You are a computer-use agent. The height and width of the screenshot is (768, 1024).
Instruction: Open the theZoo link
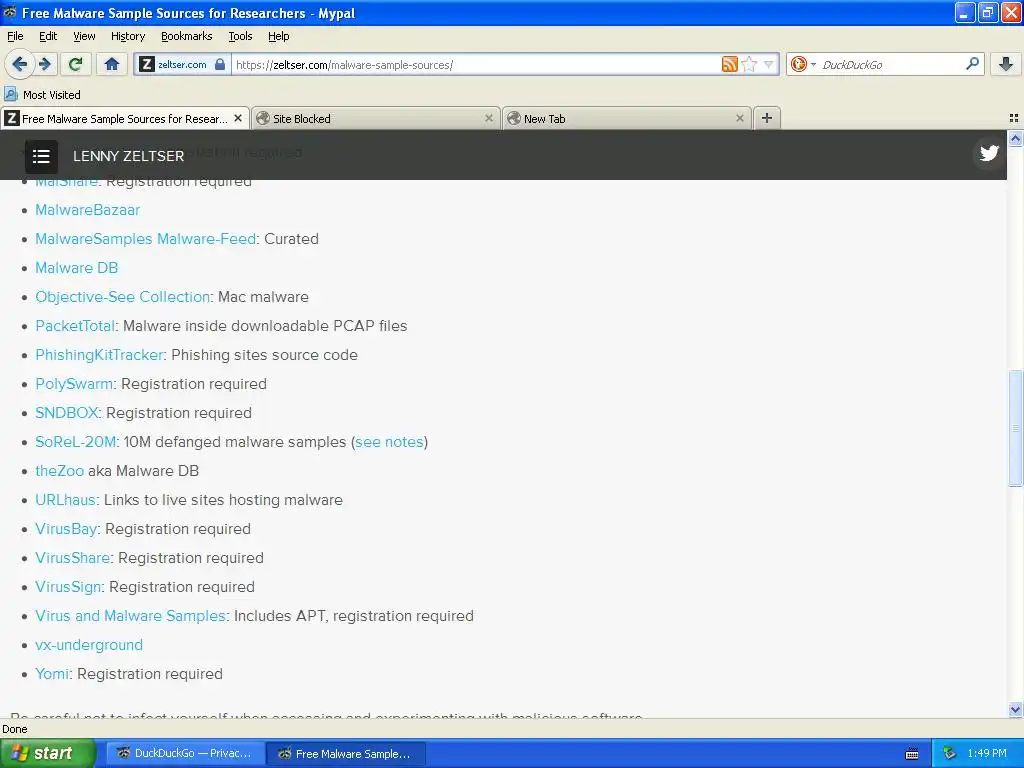(x=59, y=471)
